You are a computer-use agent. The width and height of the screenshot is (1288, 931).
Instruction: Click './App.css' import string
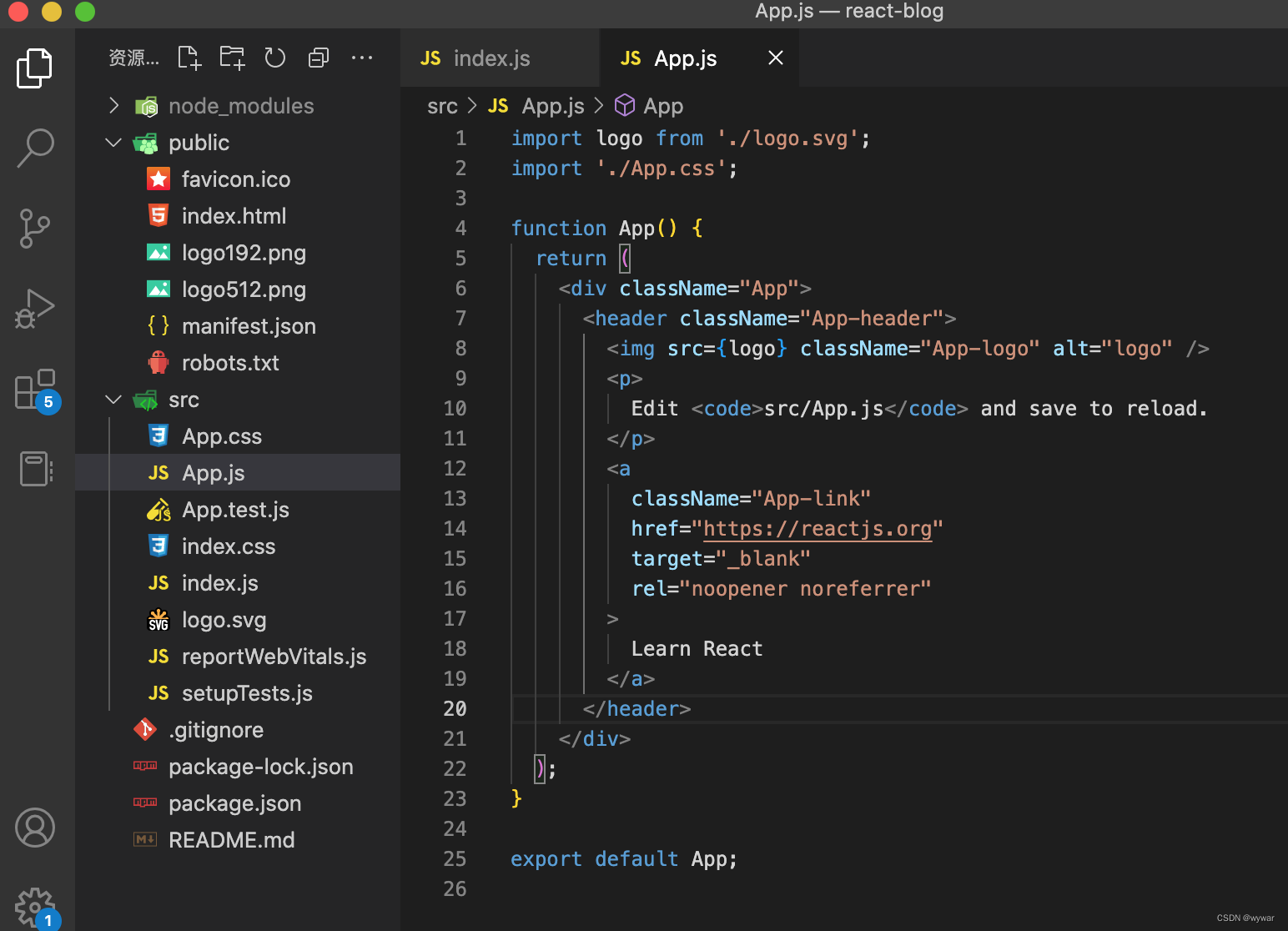(x=662, y=169)
